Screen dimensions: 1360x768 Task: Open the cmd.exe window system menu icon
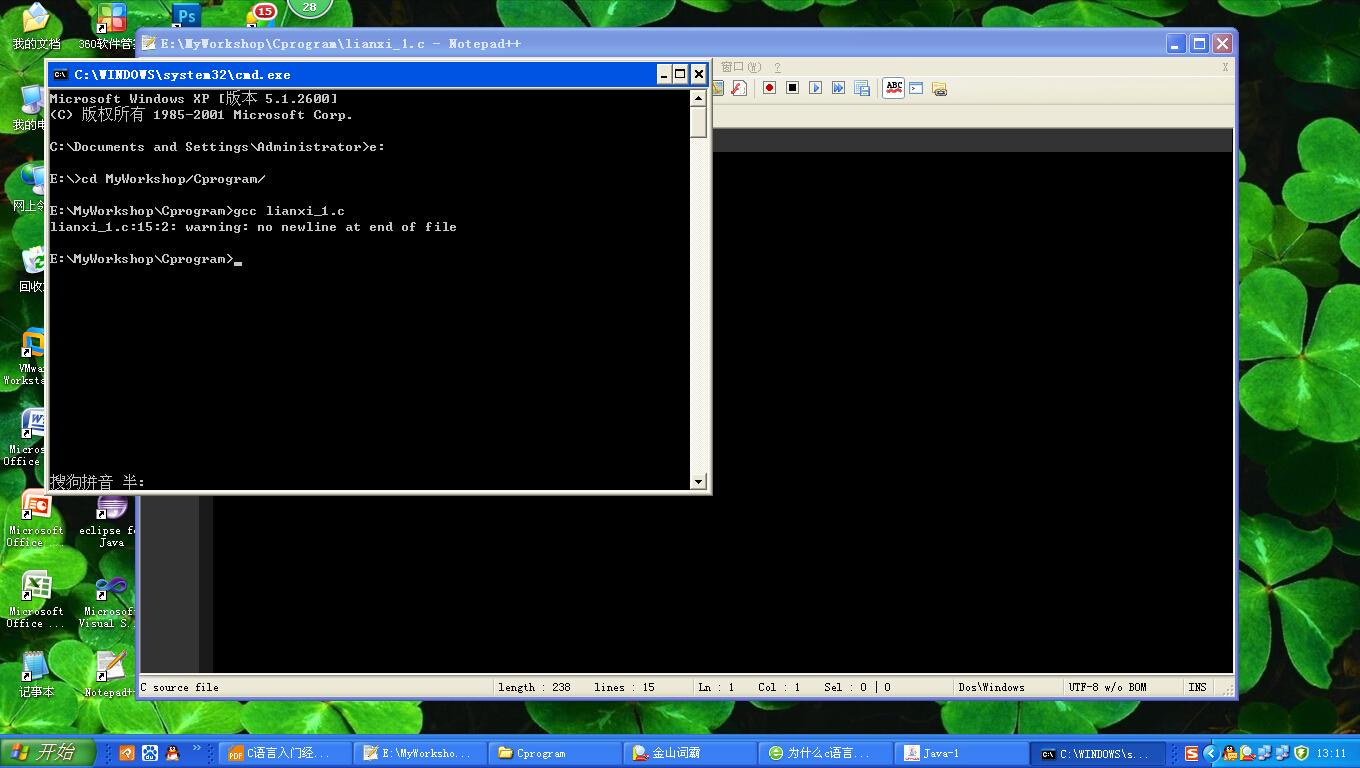(60, 74)
